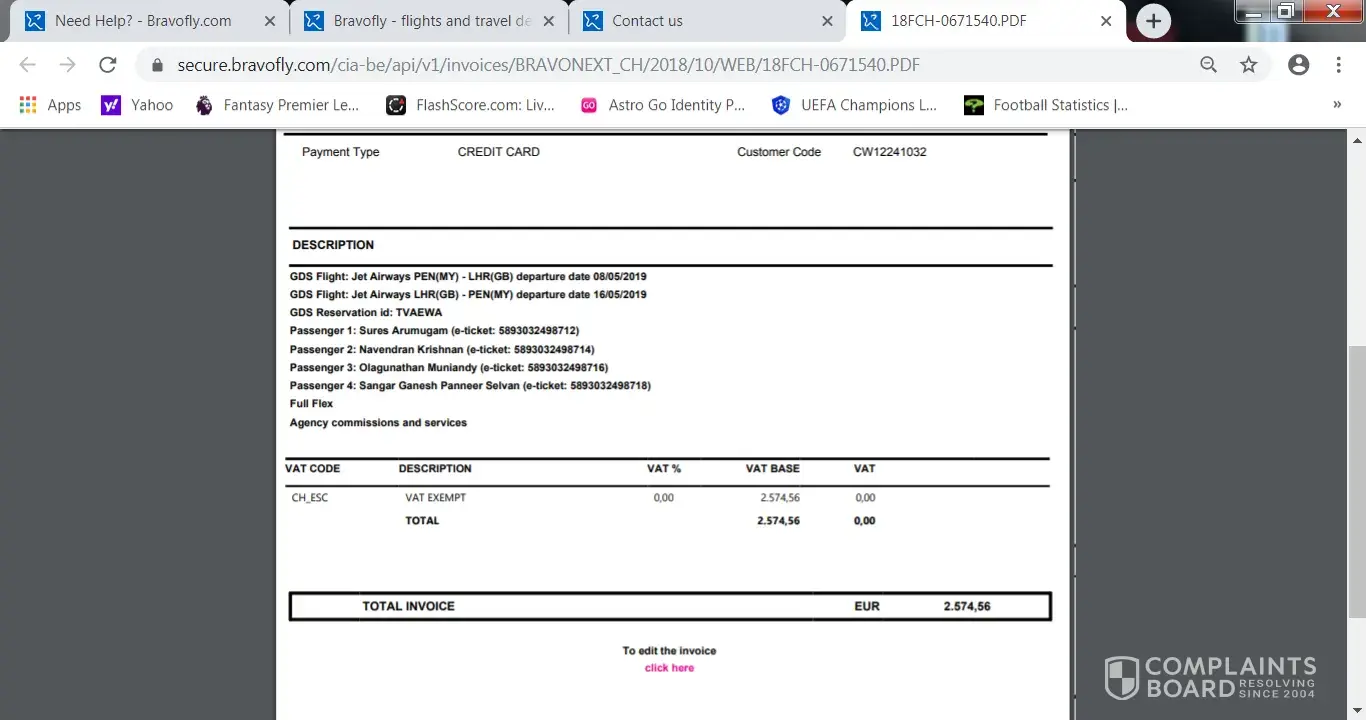Go back using the back arrow

27,65
